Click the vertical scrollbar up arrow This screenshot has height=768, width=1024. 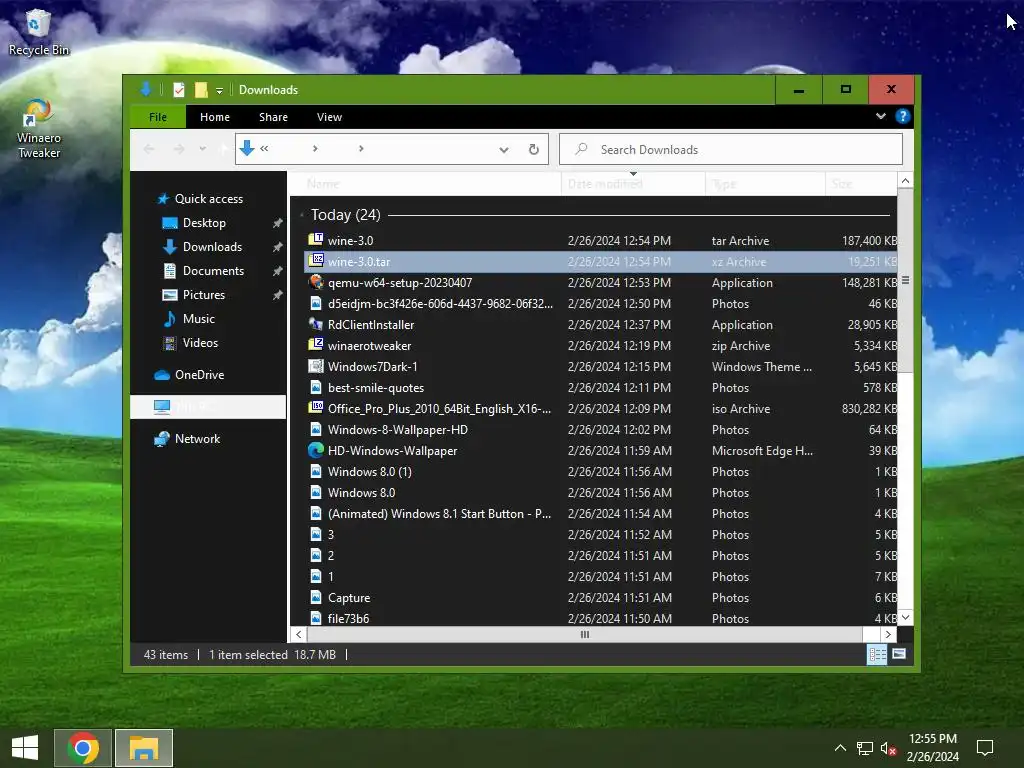tap(905, 181)
